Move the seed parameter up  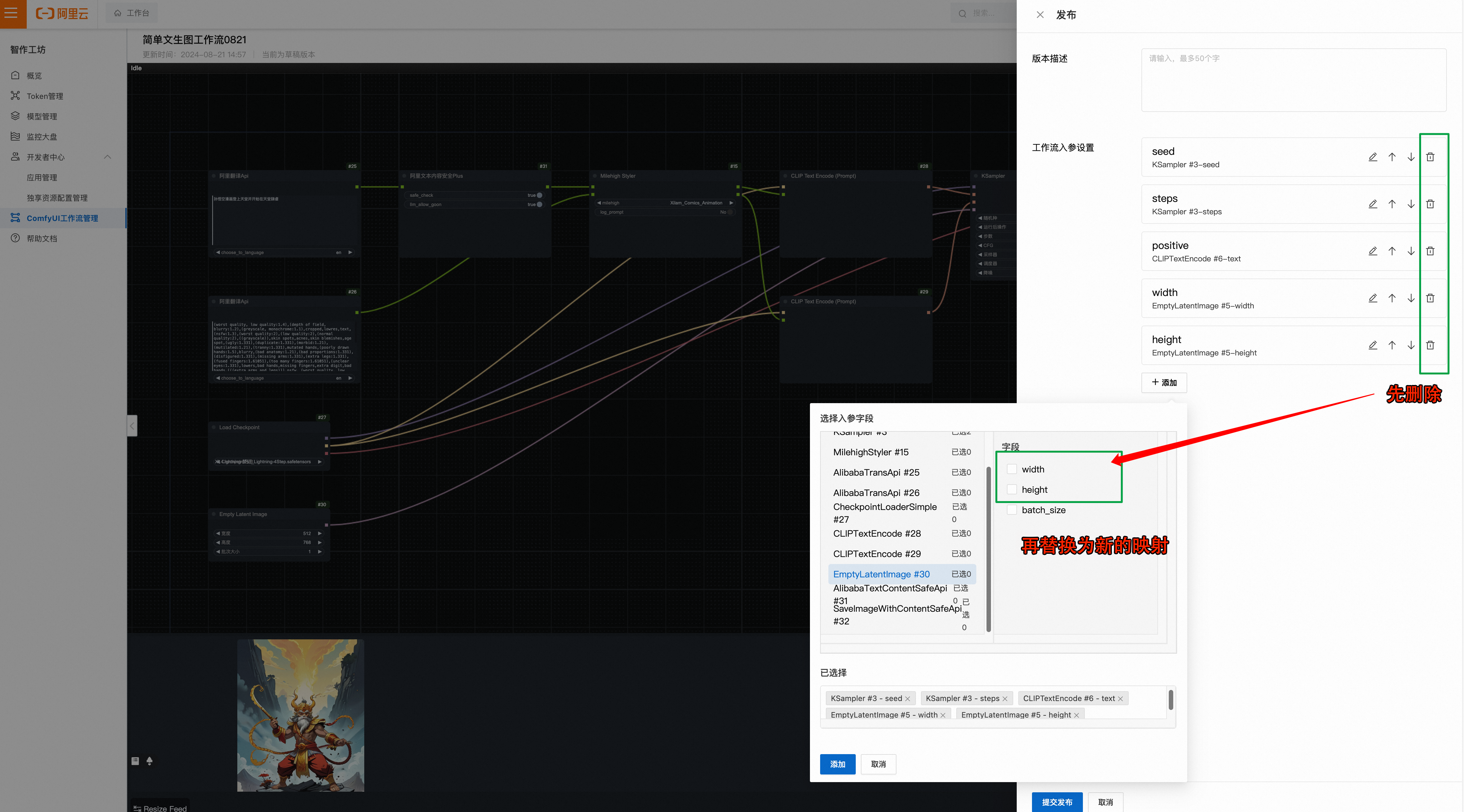pos(1392,157)
